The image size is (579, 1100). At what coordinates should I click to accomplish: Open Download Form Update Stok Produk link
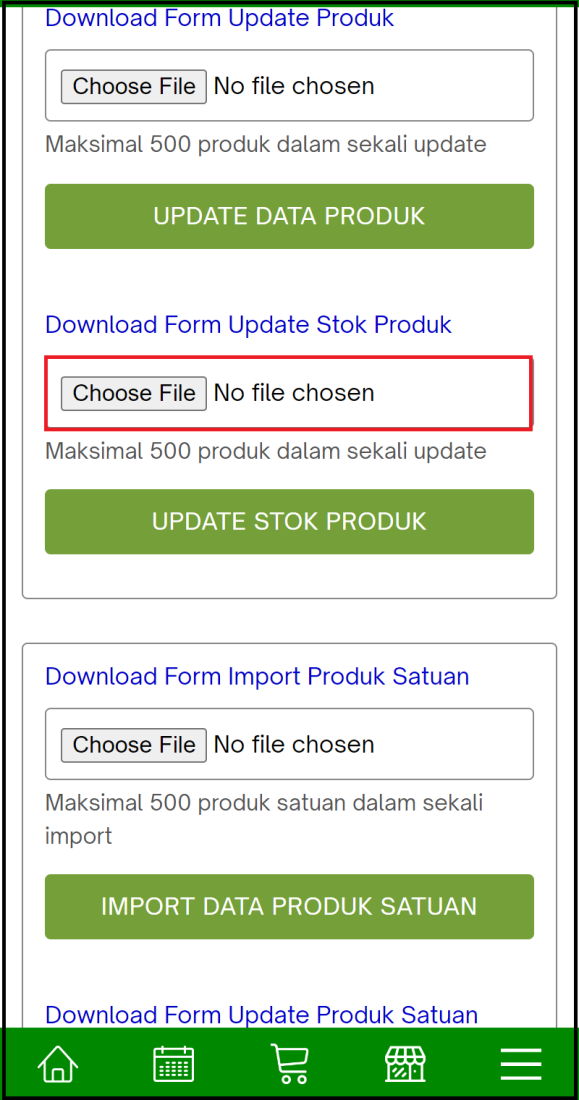248,325
